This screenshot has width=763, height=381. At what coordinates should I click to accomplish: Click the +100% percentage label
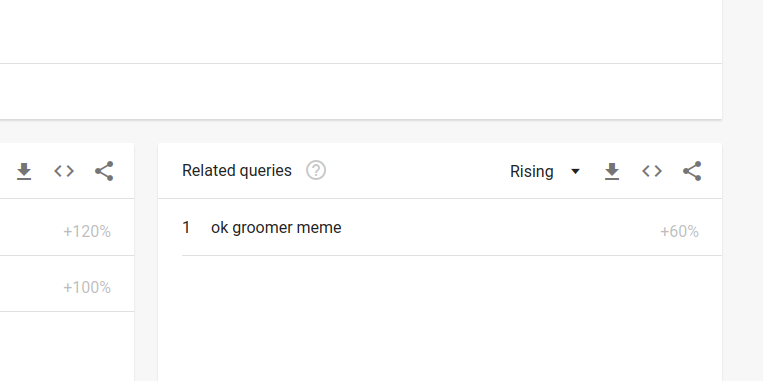(x=87, y=288)
